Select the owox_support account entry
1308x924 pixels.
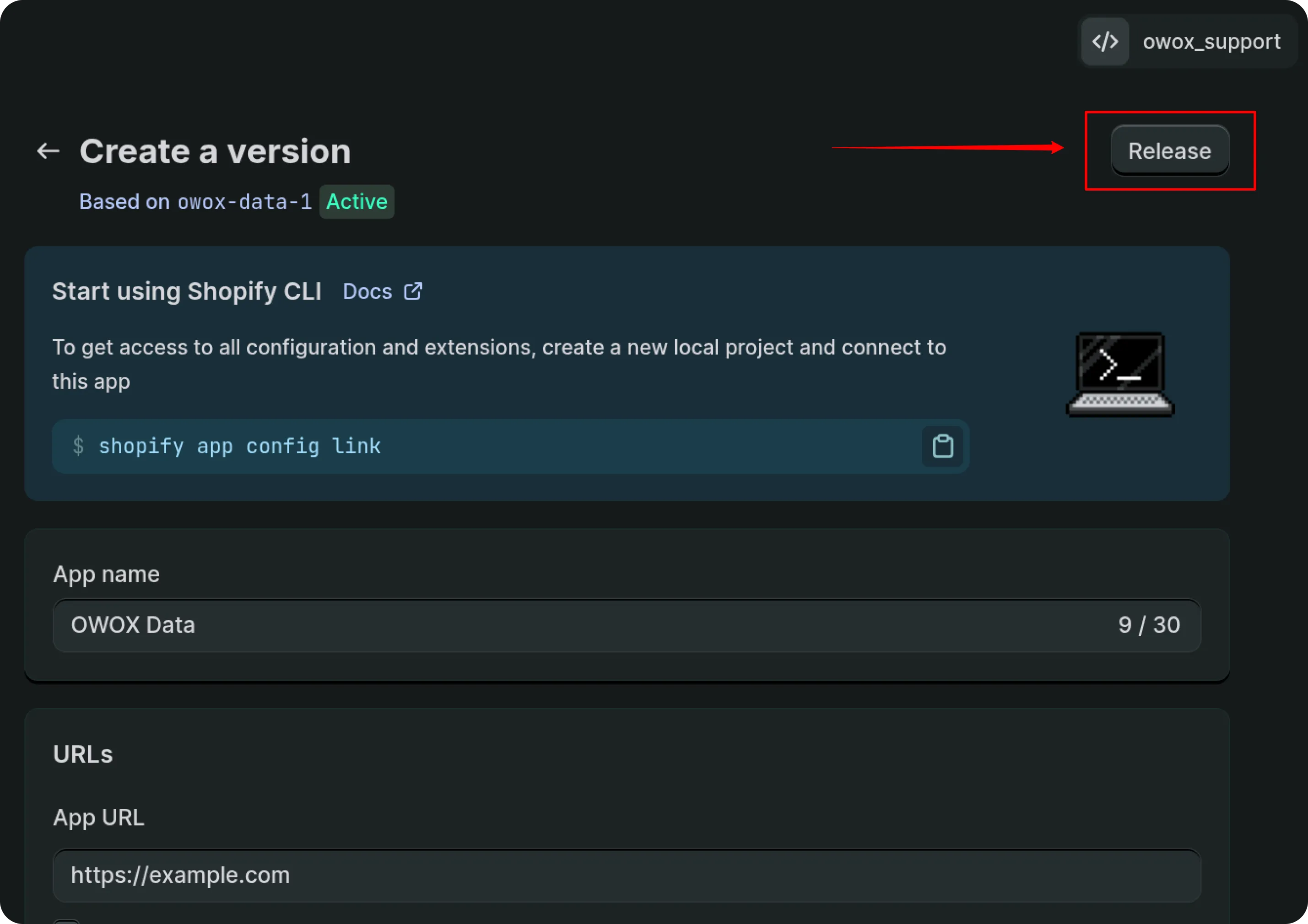point(1210,41)
